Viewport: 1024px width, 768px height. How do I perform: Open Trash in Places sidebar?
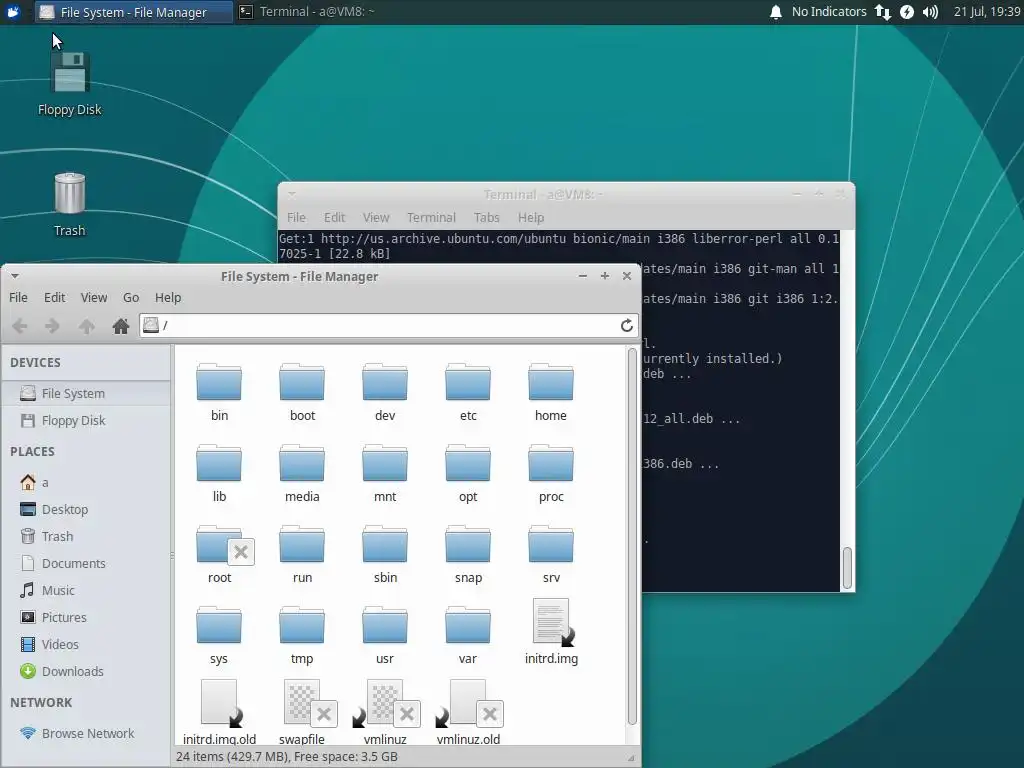(x=86, y=536)
